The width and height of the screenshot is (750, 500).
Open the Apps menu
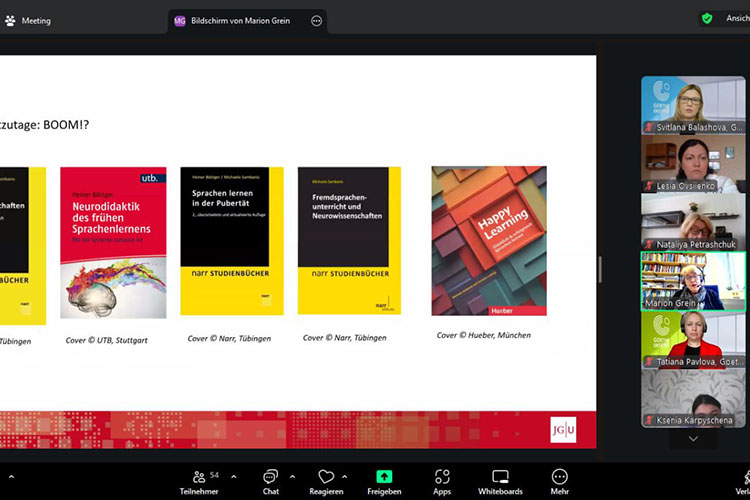tap(442, 480)
